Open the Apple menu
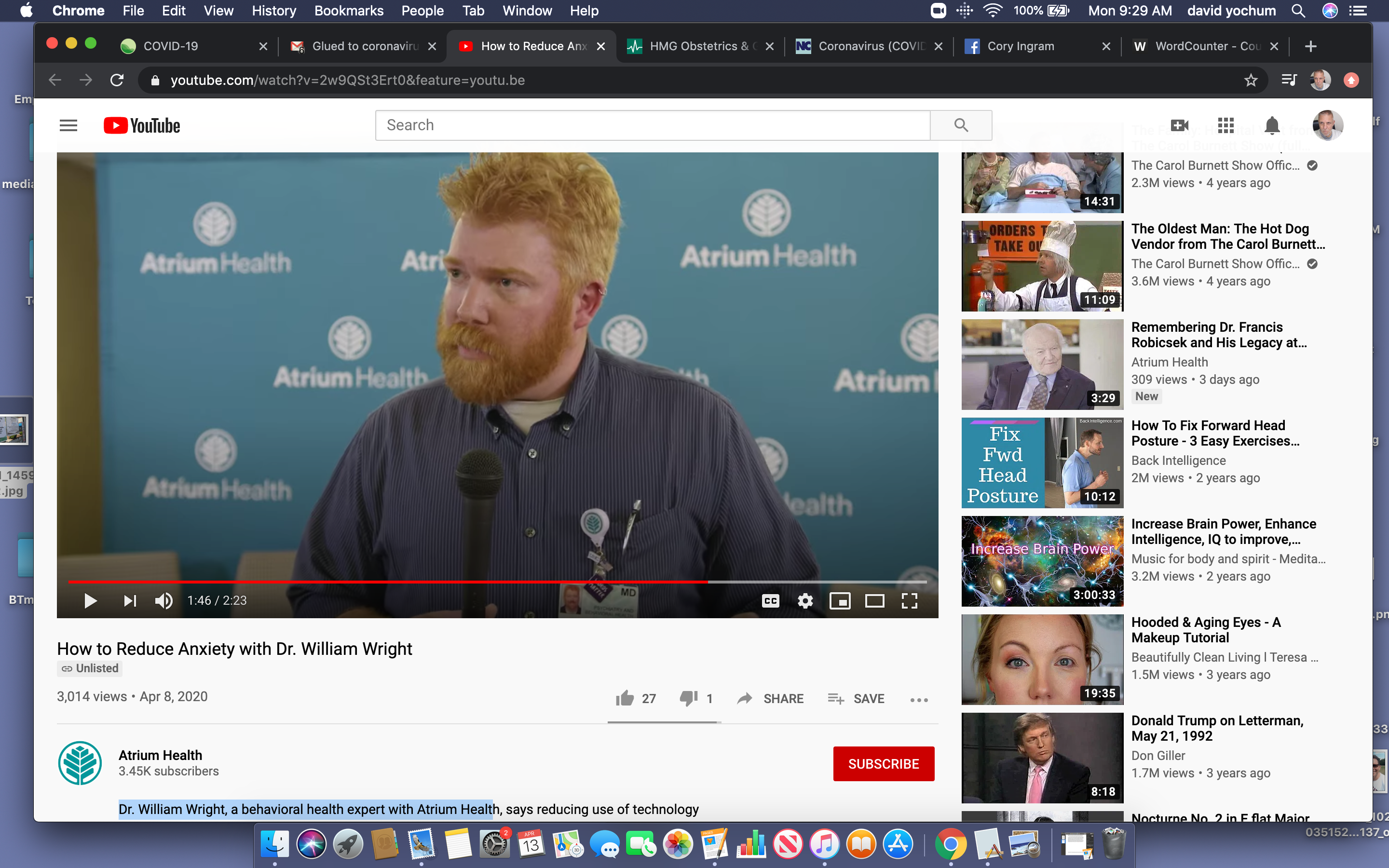1389x868 pixels. (27, 10)
